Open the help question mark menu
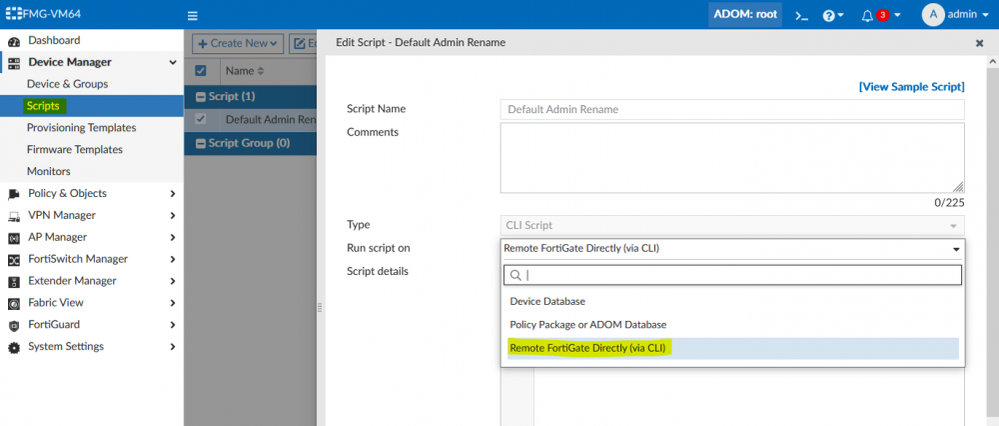The width and height of the screenshot is (999, 426). tap(829, 16)
